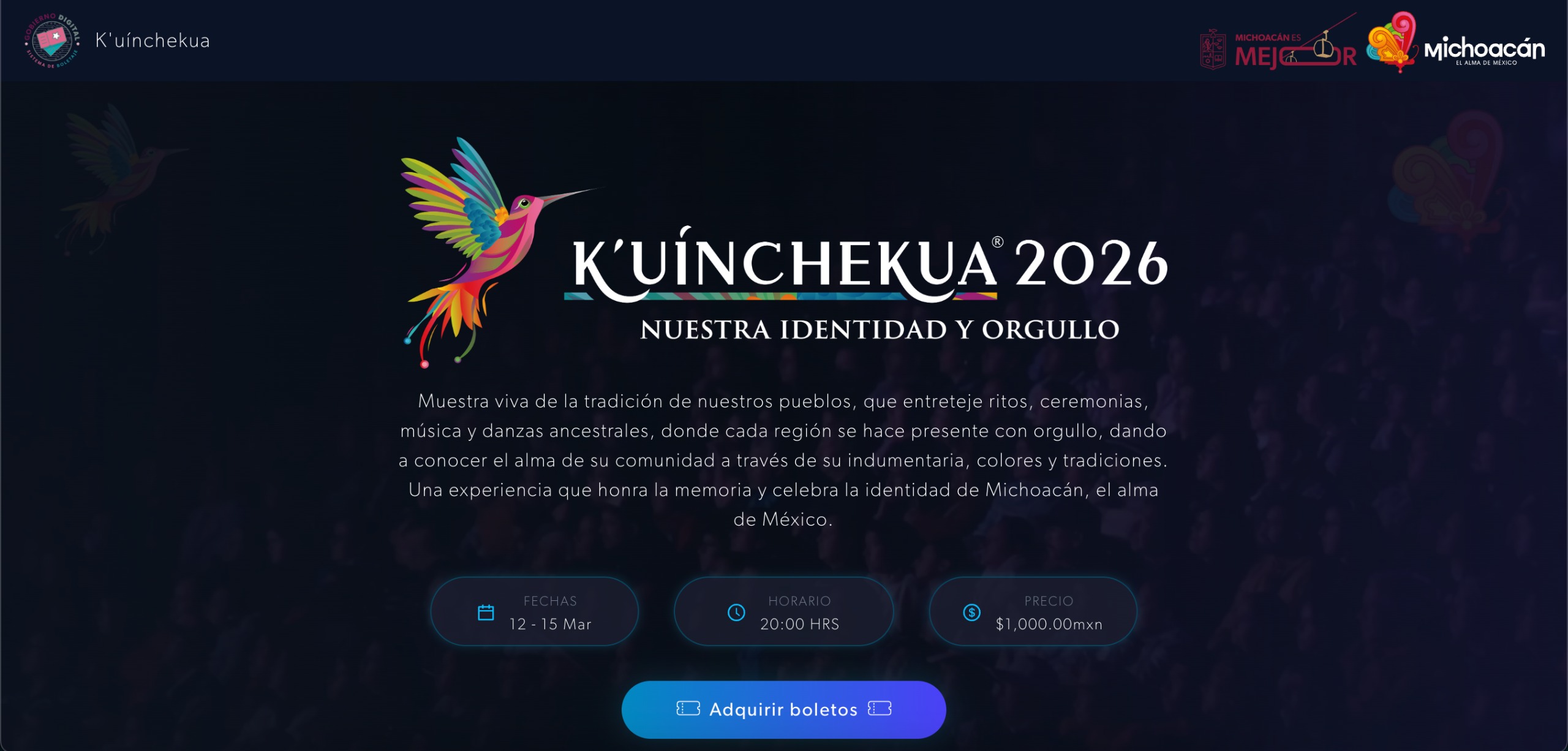Click the Michoacán state coat of arms
The image size is (1568, 751).
click(x=1213, y=49)
